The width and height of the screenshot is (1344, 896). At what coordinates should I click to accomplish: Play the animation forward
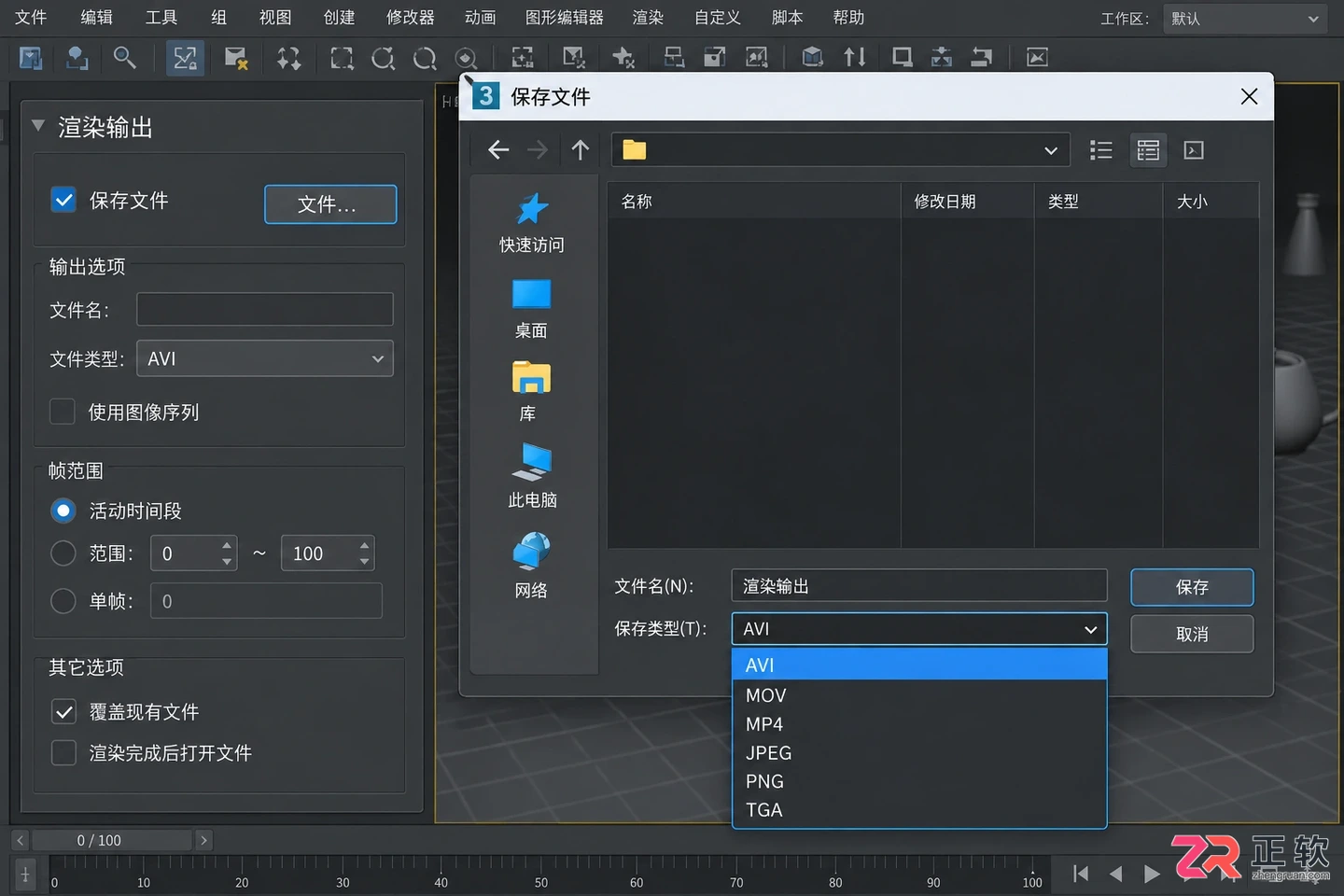point(1152,874)
